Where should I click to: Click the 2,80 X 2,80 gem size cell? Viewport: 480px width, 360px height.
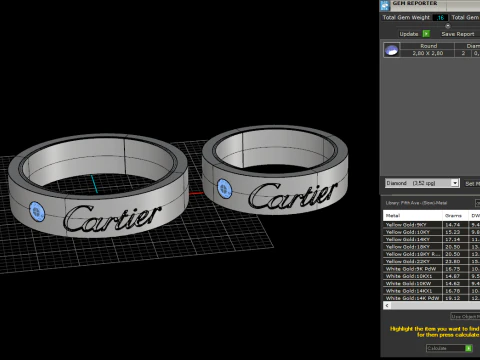tap(428, 53)
